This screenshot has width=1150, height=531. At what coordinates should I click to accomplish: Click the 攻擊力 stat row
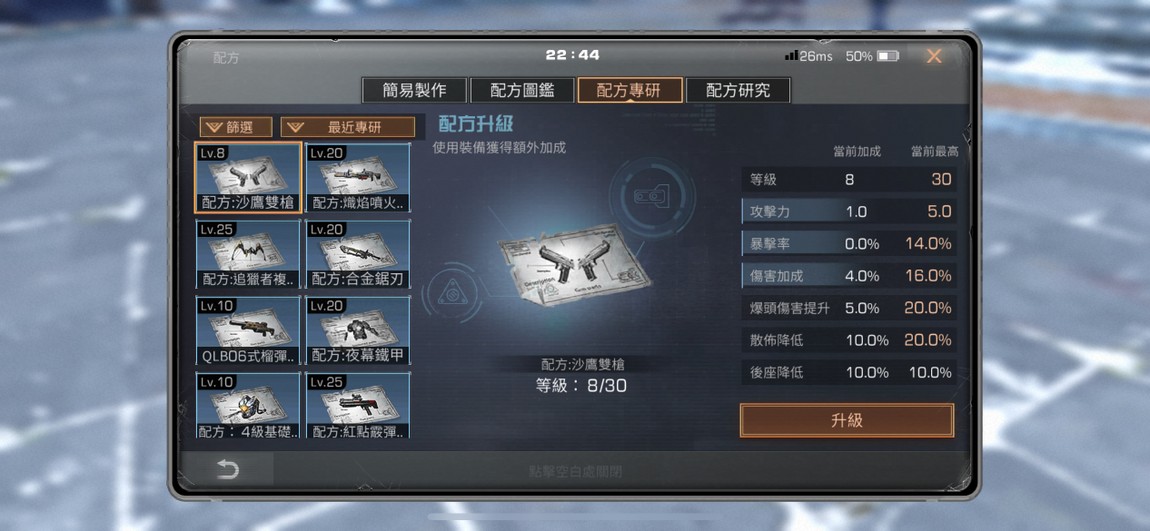849,211
